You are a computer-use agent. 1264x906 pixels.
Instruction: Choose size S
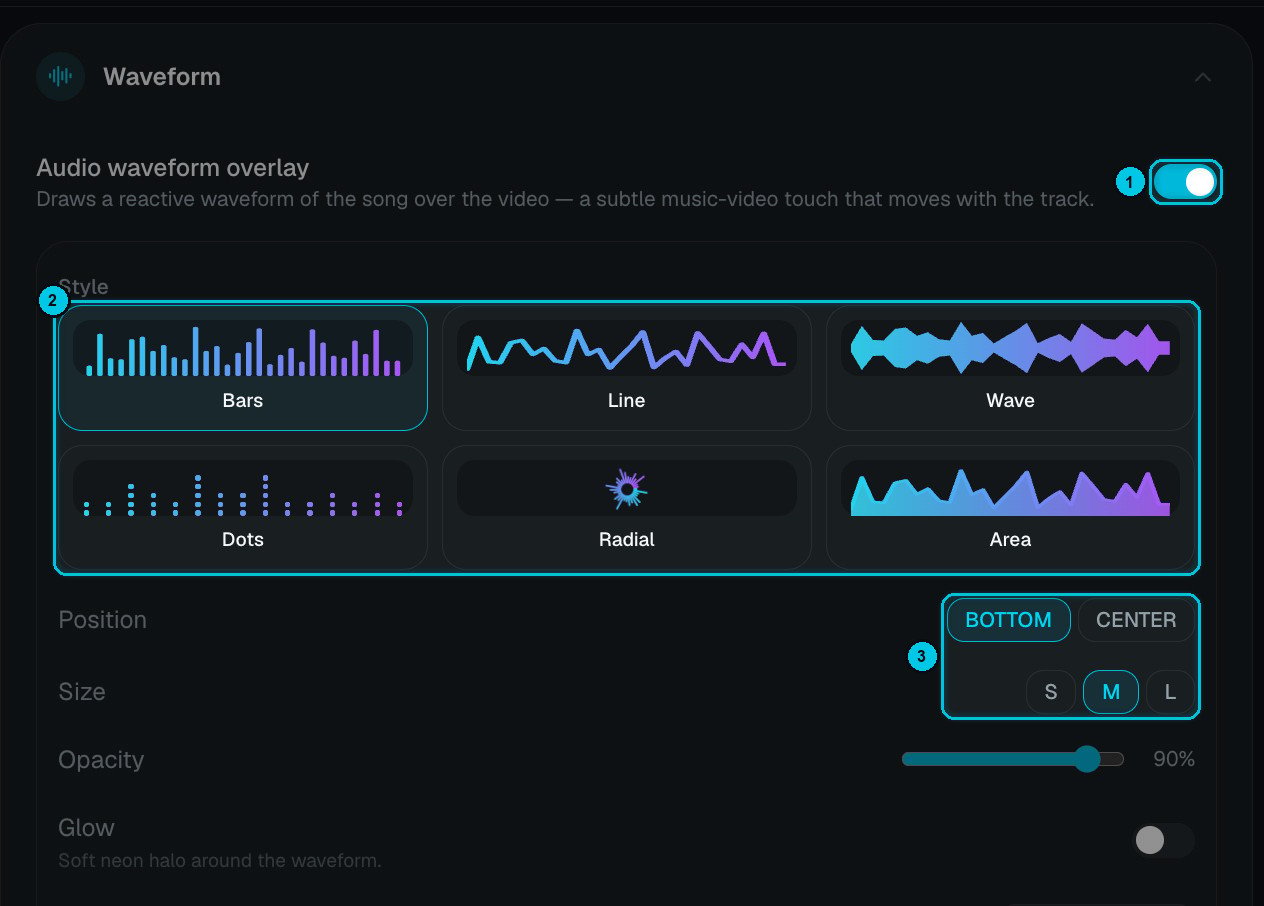coord(1050,692)
